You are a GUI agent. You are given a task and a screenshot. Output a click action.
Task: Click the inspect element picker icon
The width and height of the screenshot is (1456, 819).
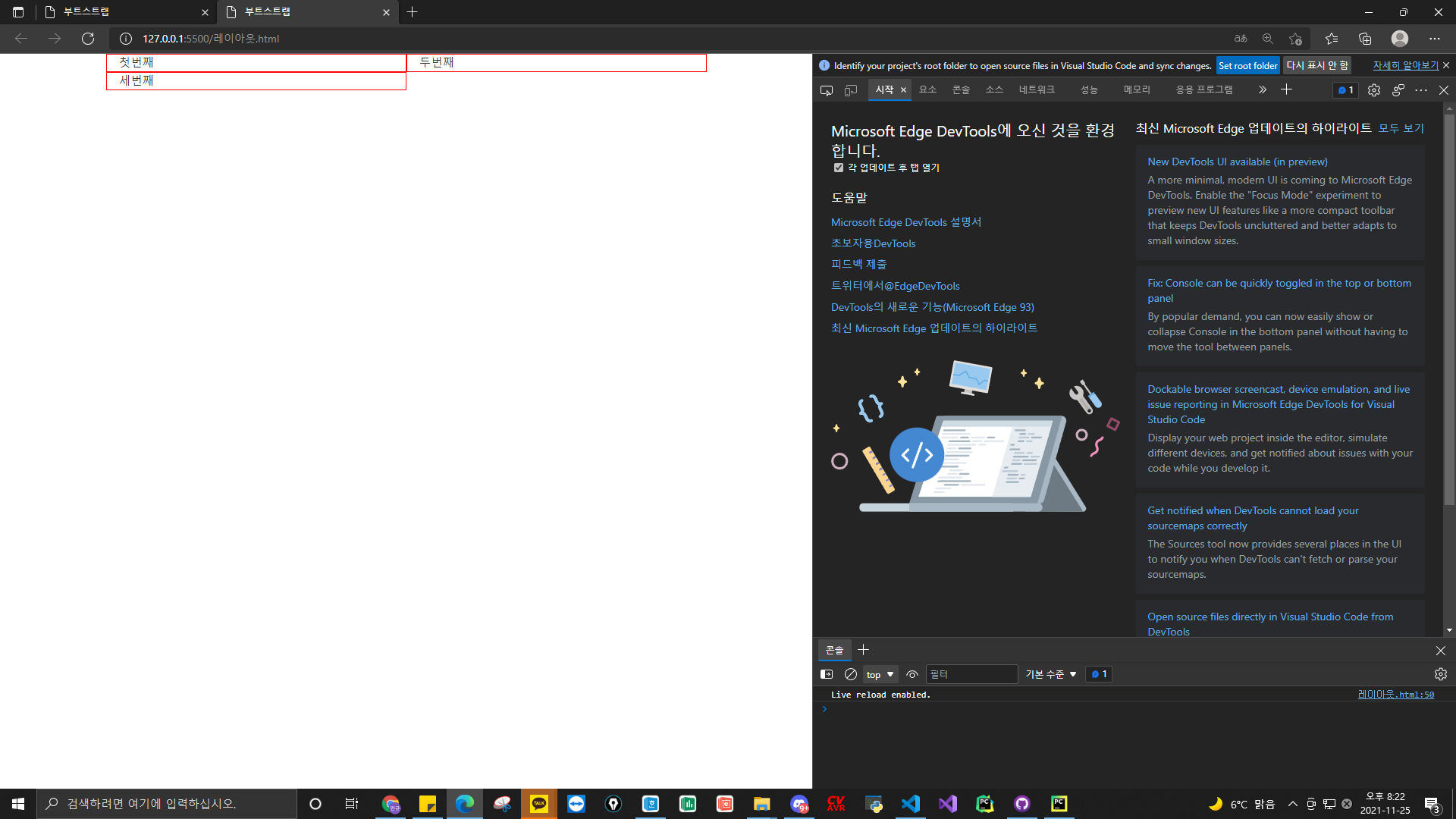click(x=827, y=90)
